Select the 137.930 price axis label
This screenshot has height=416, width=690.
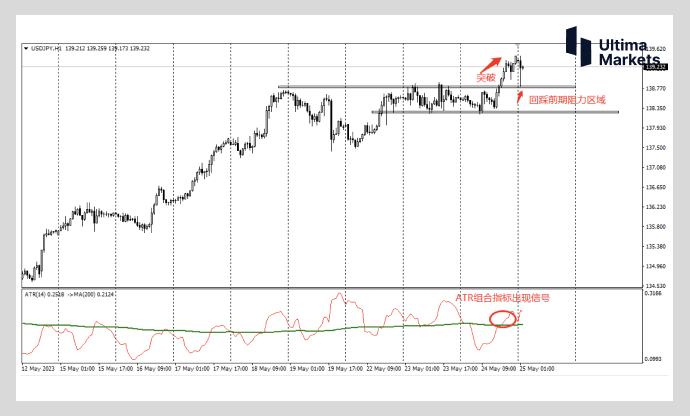click(x=656, y=128)
